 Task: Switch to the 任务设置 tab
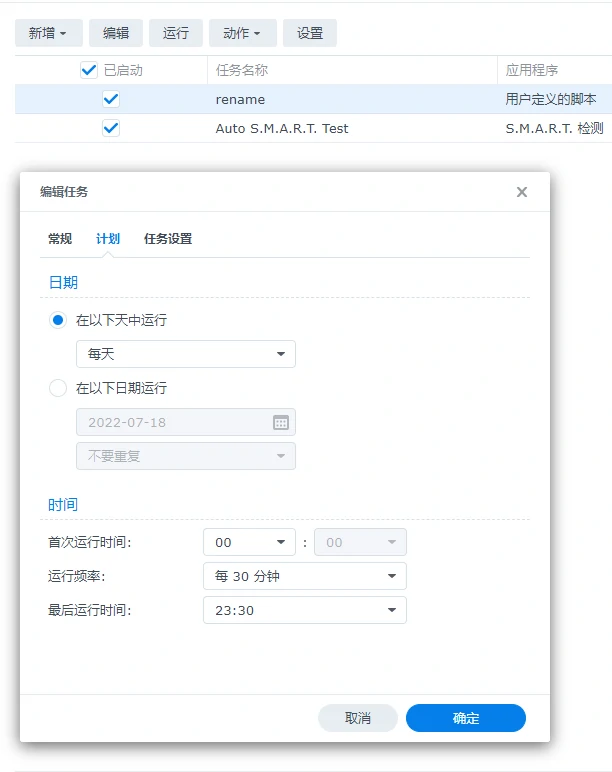point(168,239)
